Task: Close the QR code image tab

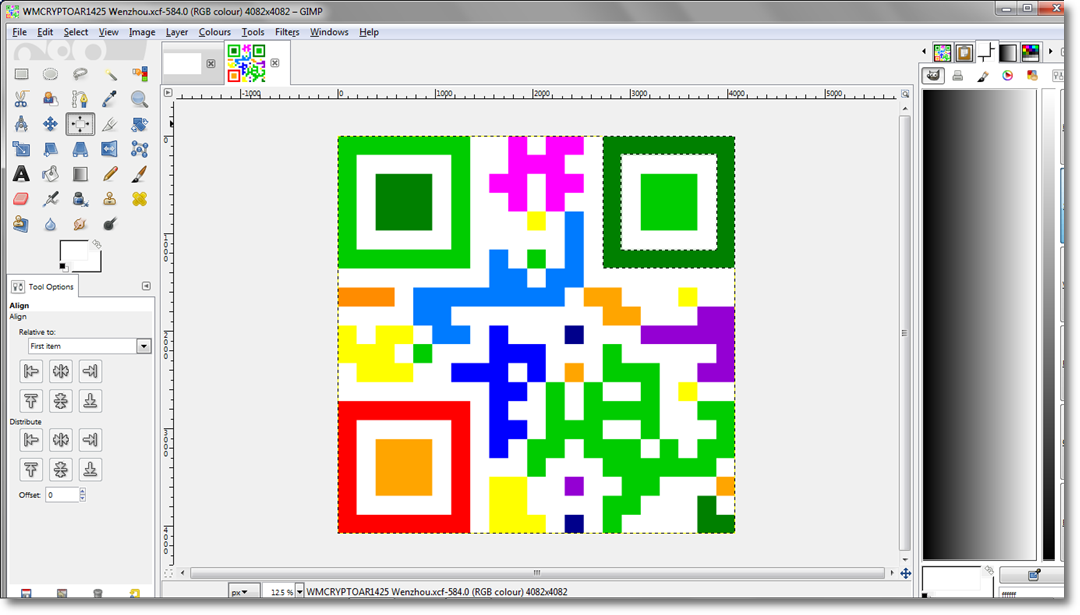Action: point(275,63)
